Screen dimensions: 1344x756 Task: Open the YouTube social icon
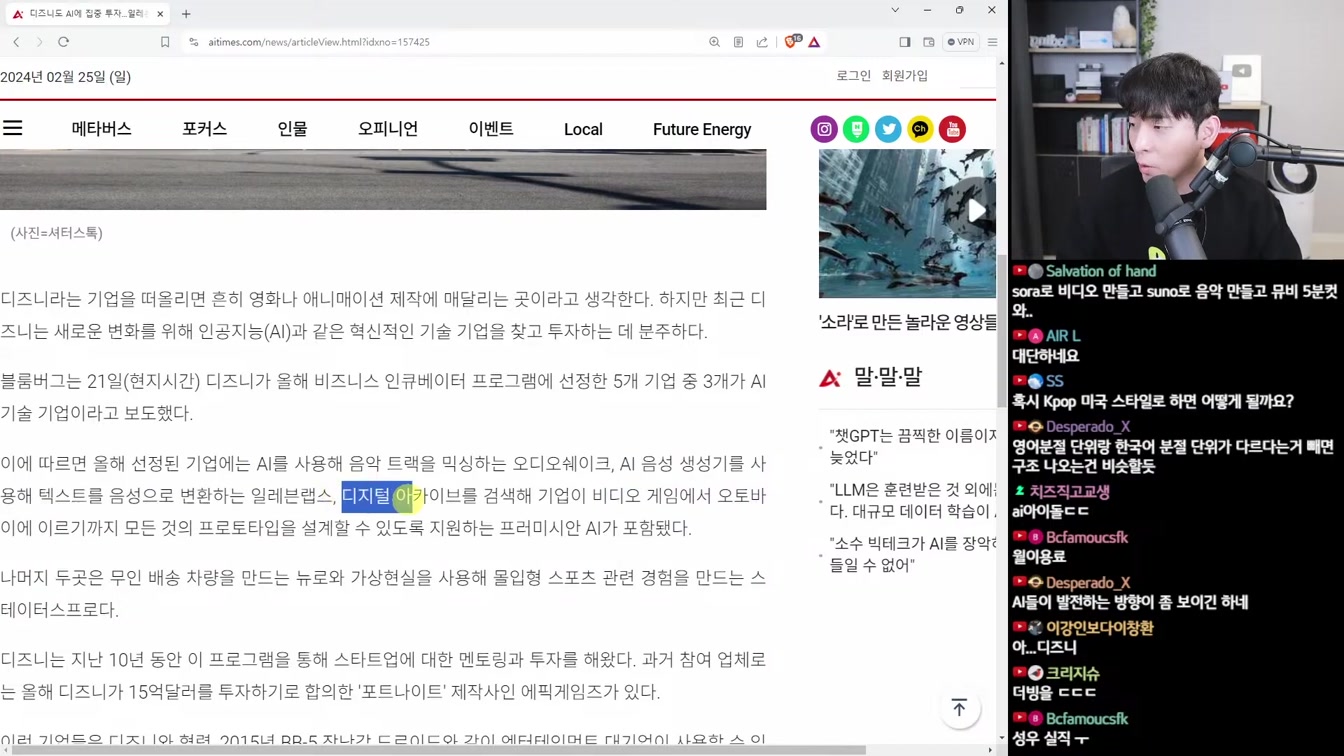coord(952,129)
